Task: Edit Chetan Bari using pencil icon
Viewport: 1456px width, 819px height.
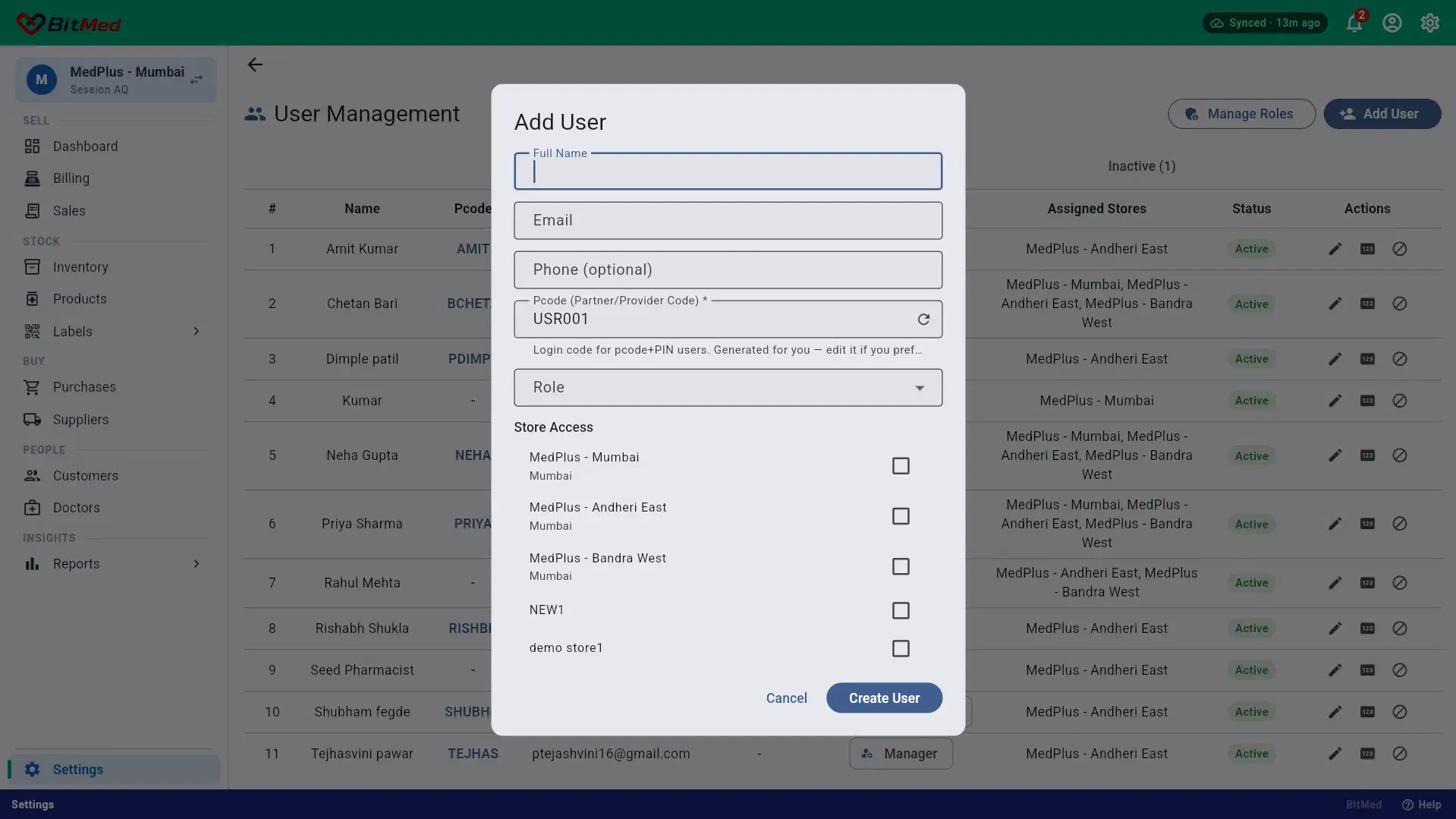Action: [x=1335, y=304]
